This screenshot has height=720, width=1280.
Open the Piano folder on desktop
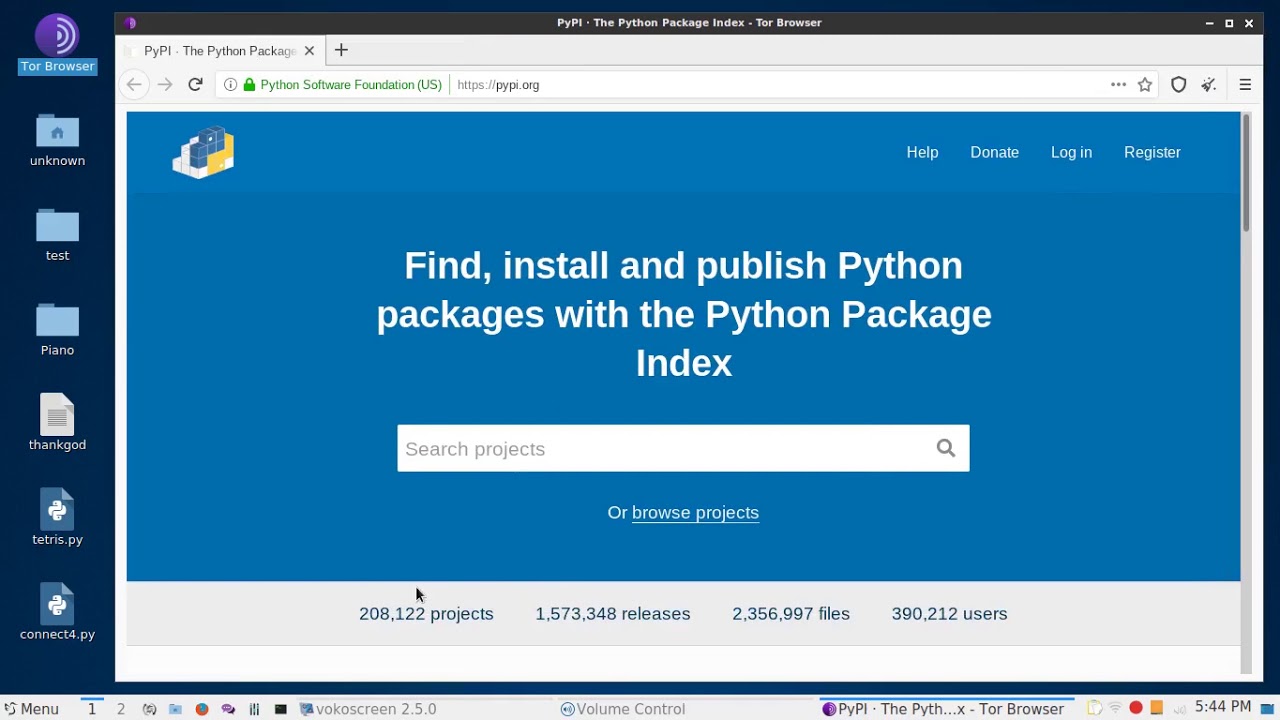point(57,330)
